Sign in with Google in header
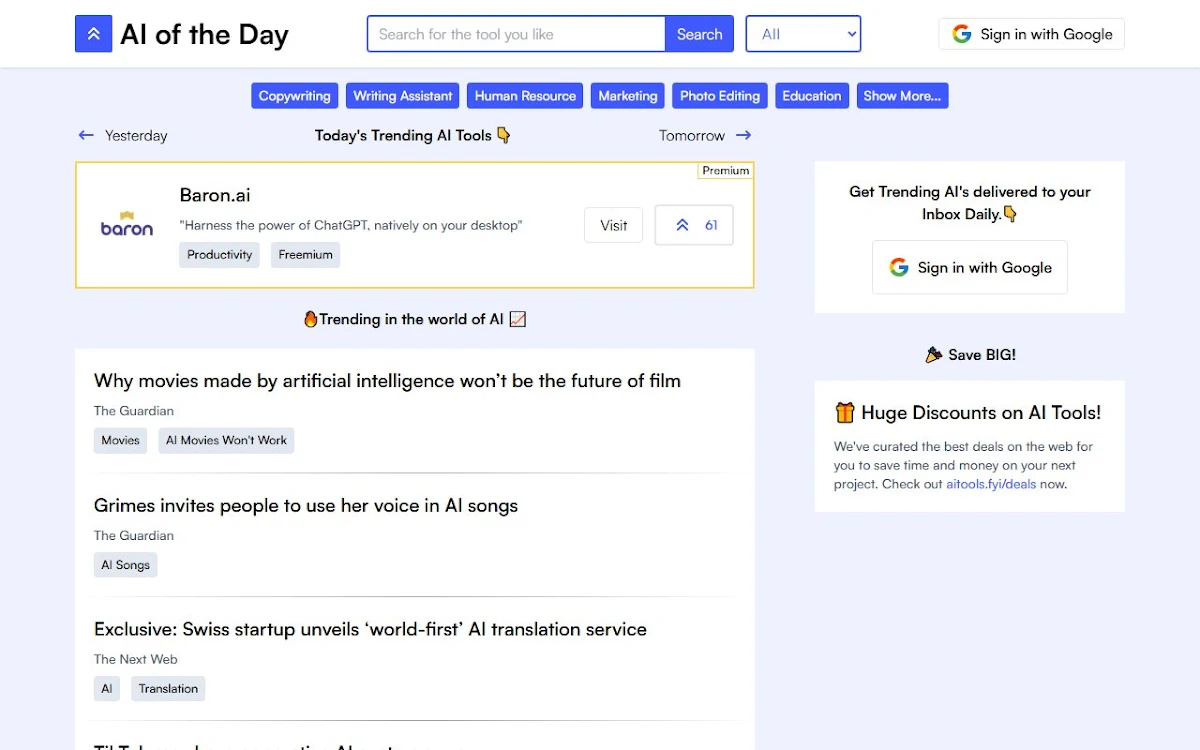The image size is (1200, 750). point(1031,34)
